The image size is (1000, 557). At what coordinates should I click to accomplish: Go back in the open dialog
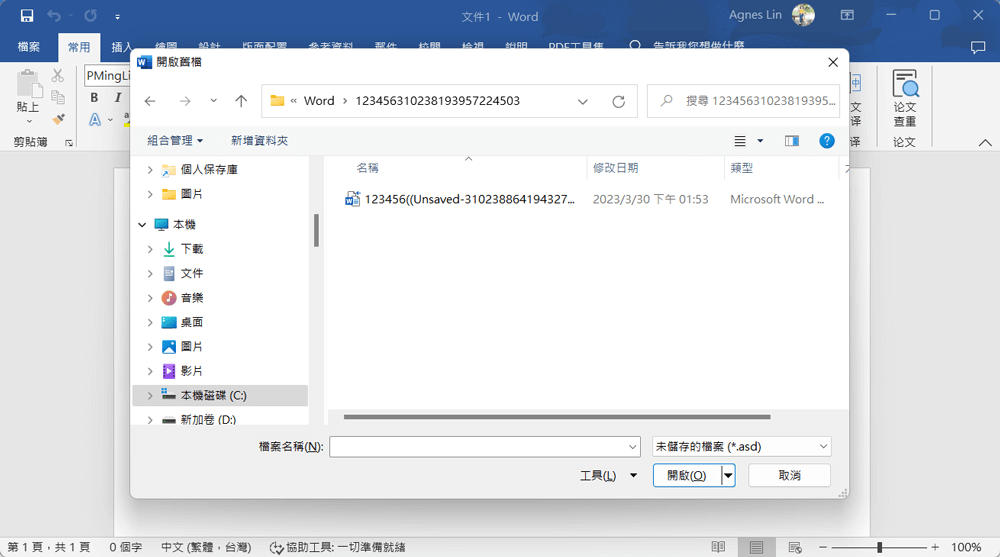coord(150,101)
